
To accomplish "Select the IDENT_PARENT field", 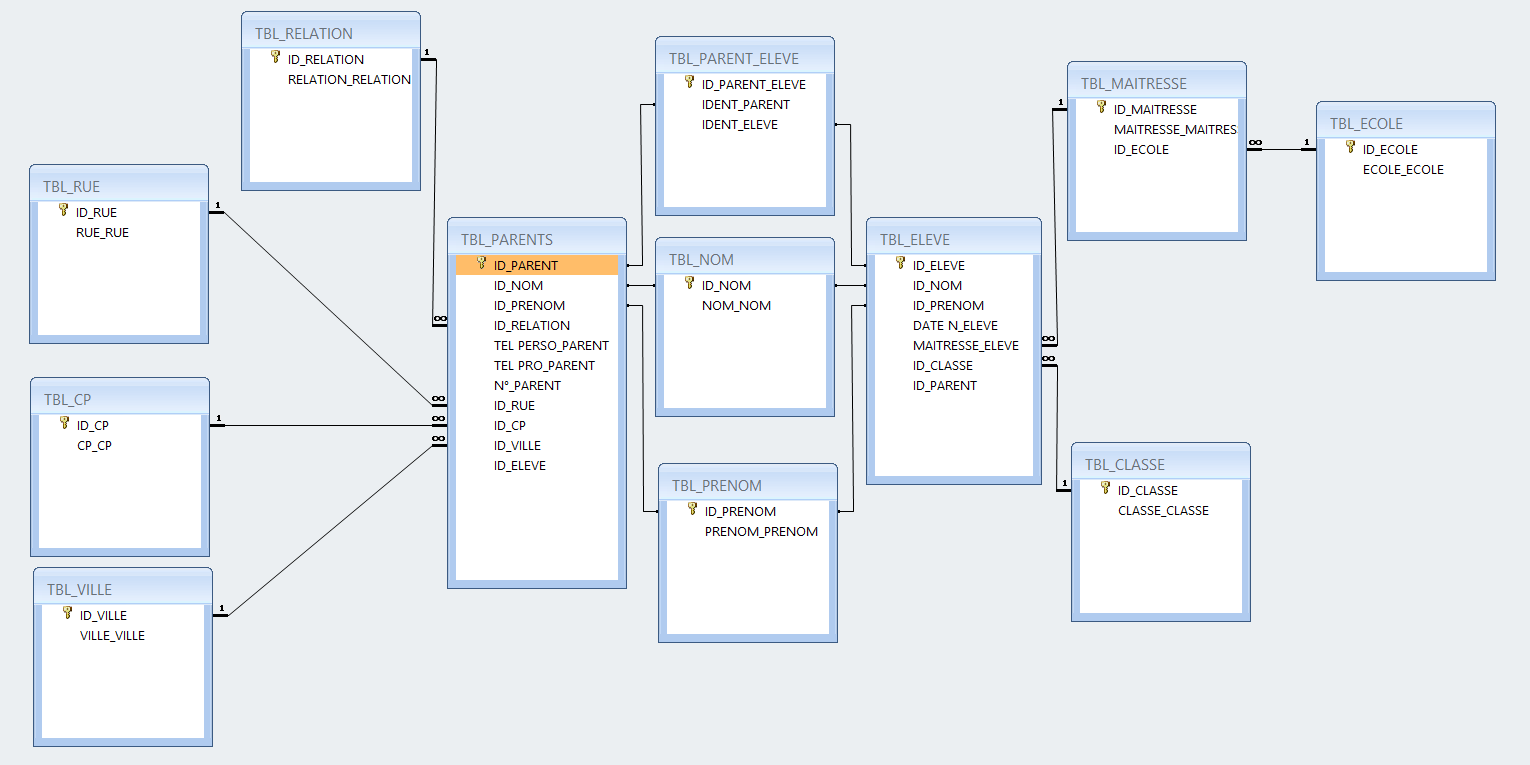I will (x=745, y=104).
